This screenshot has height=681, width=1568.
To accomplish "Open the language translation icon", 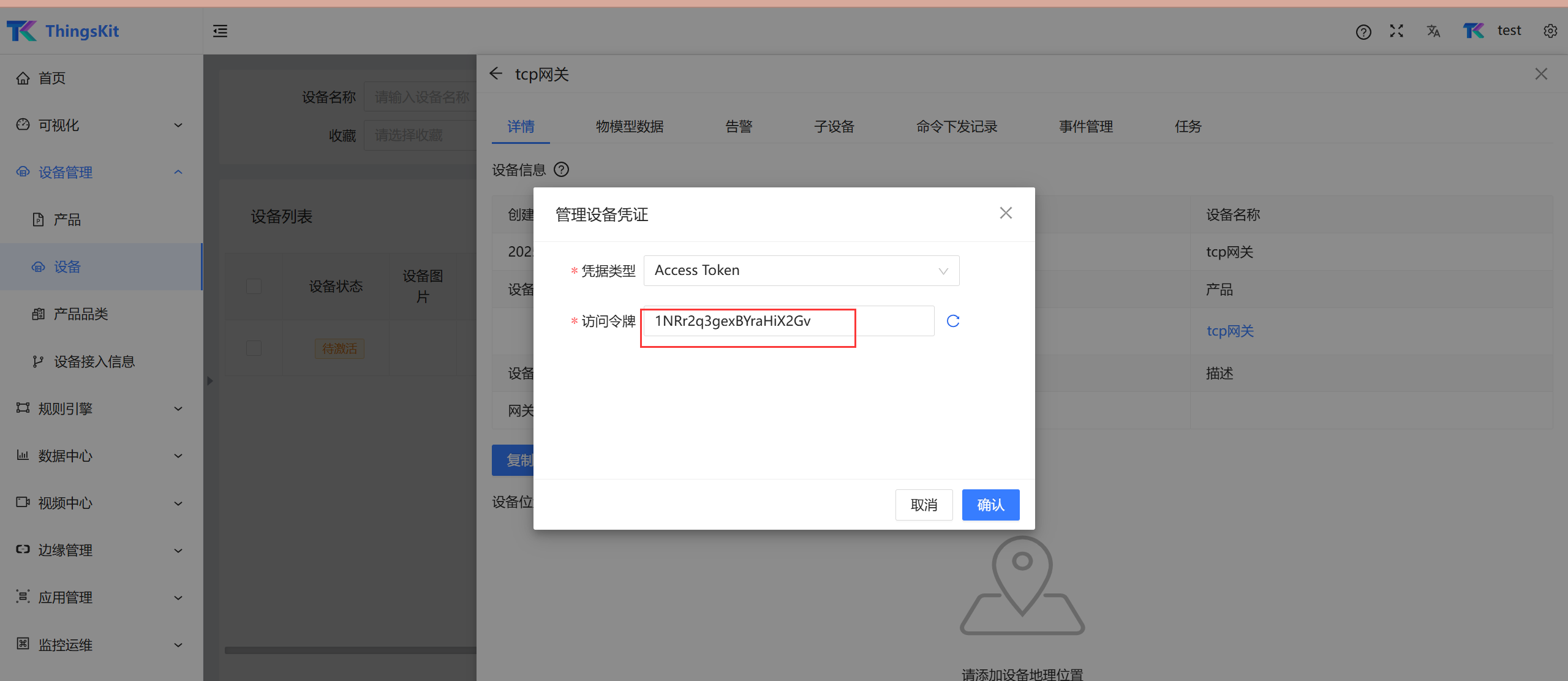I will click(1433, 31).
